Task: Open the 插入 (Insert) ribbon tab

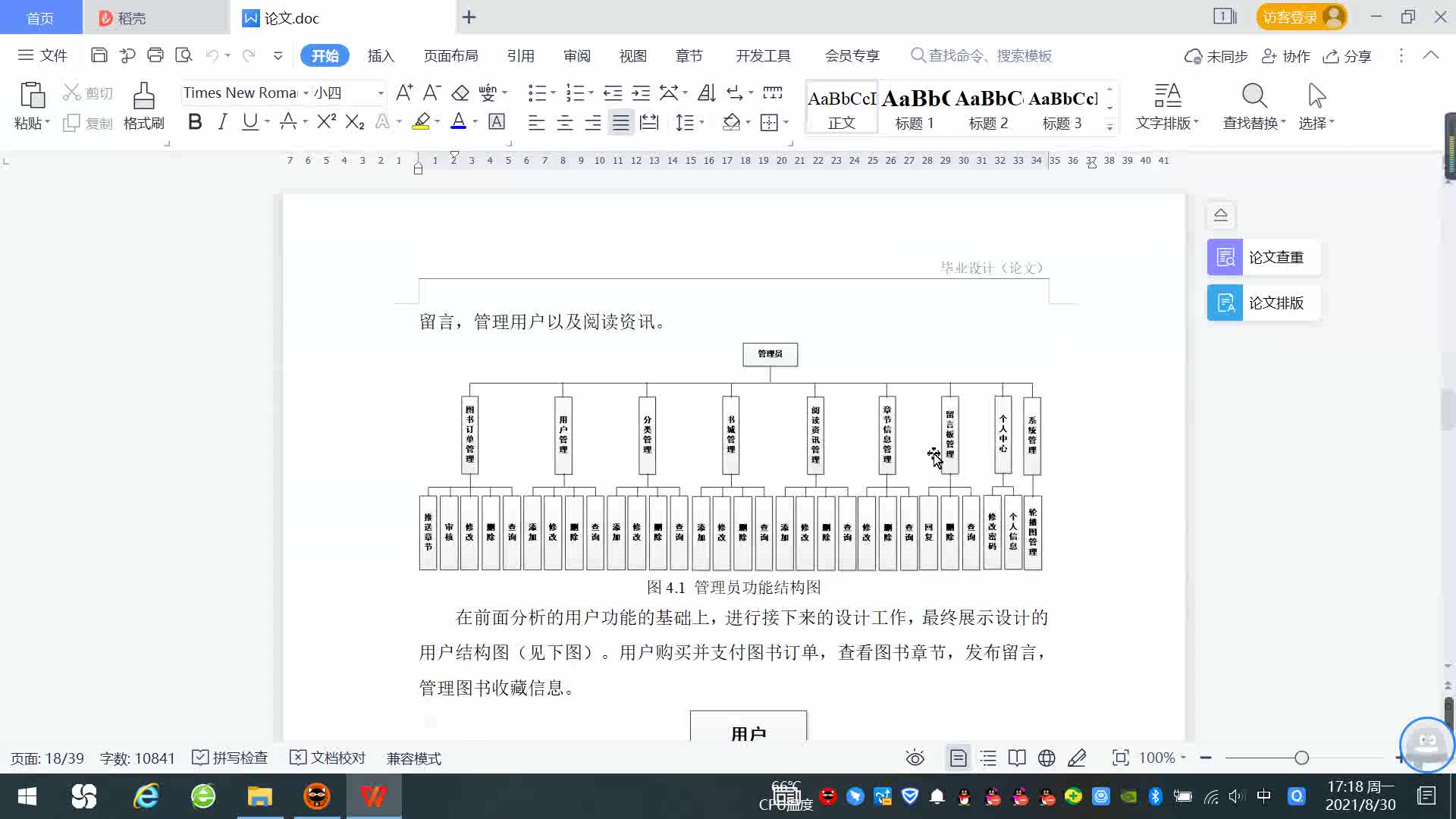Action: pos(381,56)
